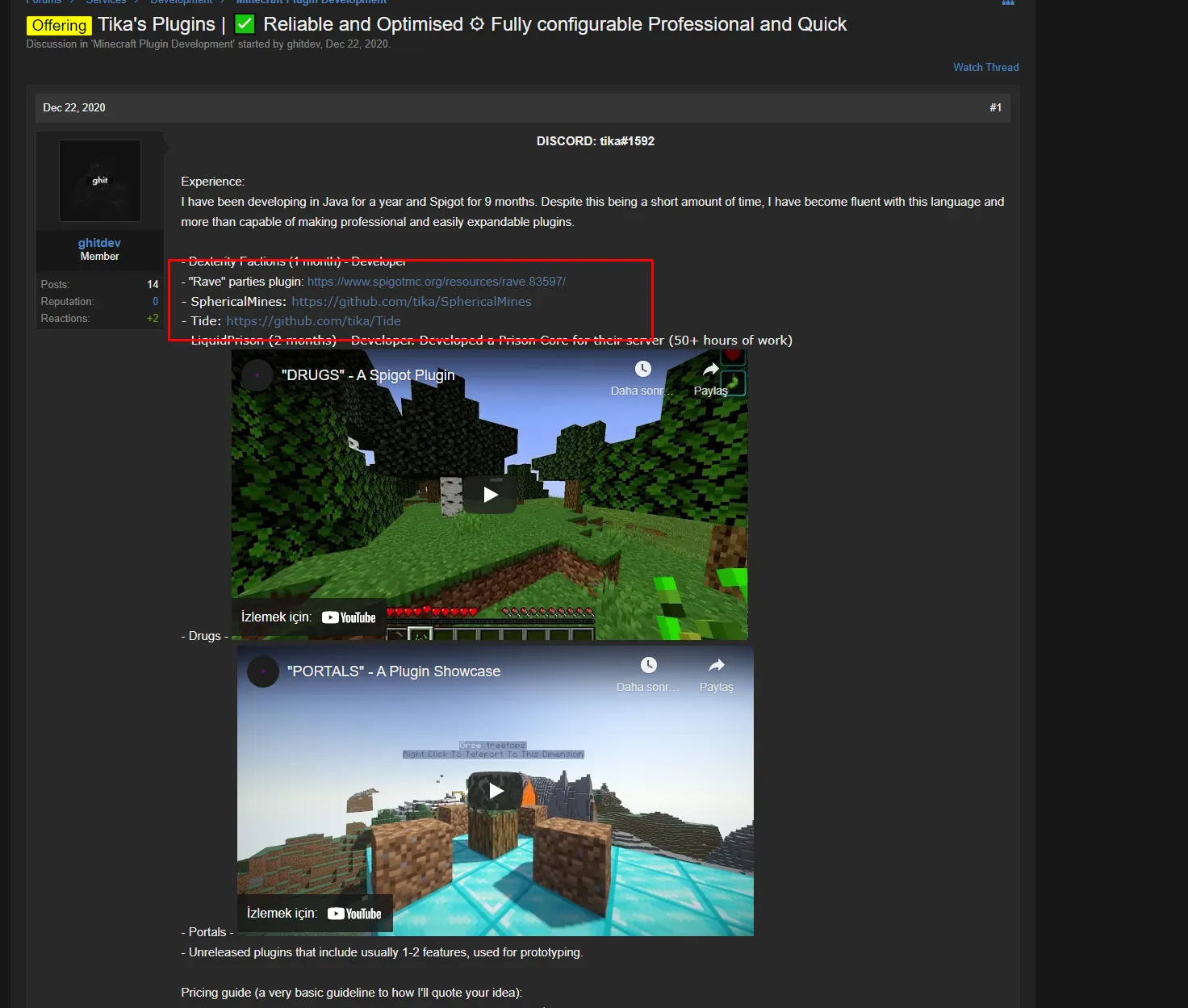The image size is (1188, 1008).
Task: Click Share arrow on PORTALS video
Action: click(x=716, y=665)
